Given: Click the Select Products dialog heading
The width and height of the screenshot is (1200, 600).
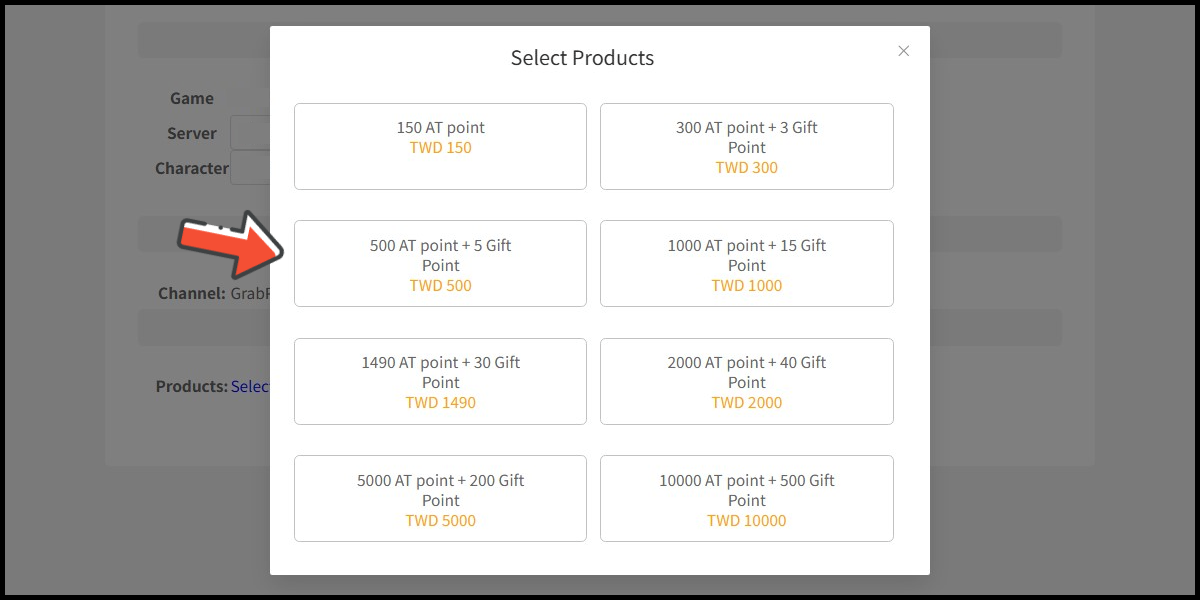Looking at the screenshot, I should (582, 58).
